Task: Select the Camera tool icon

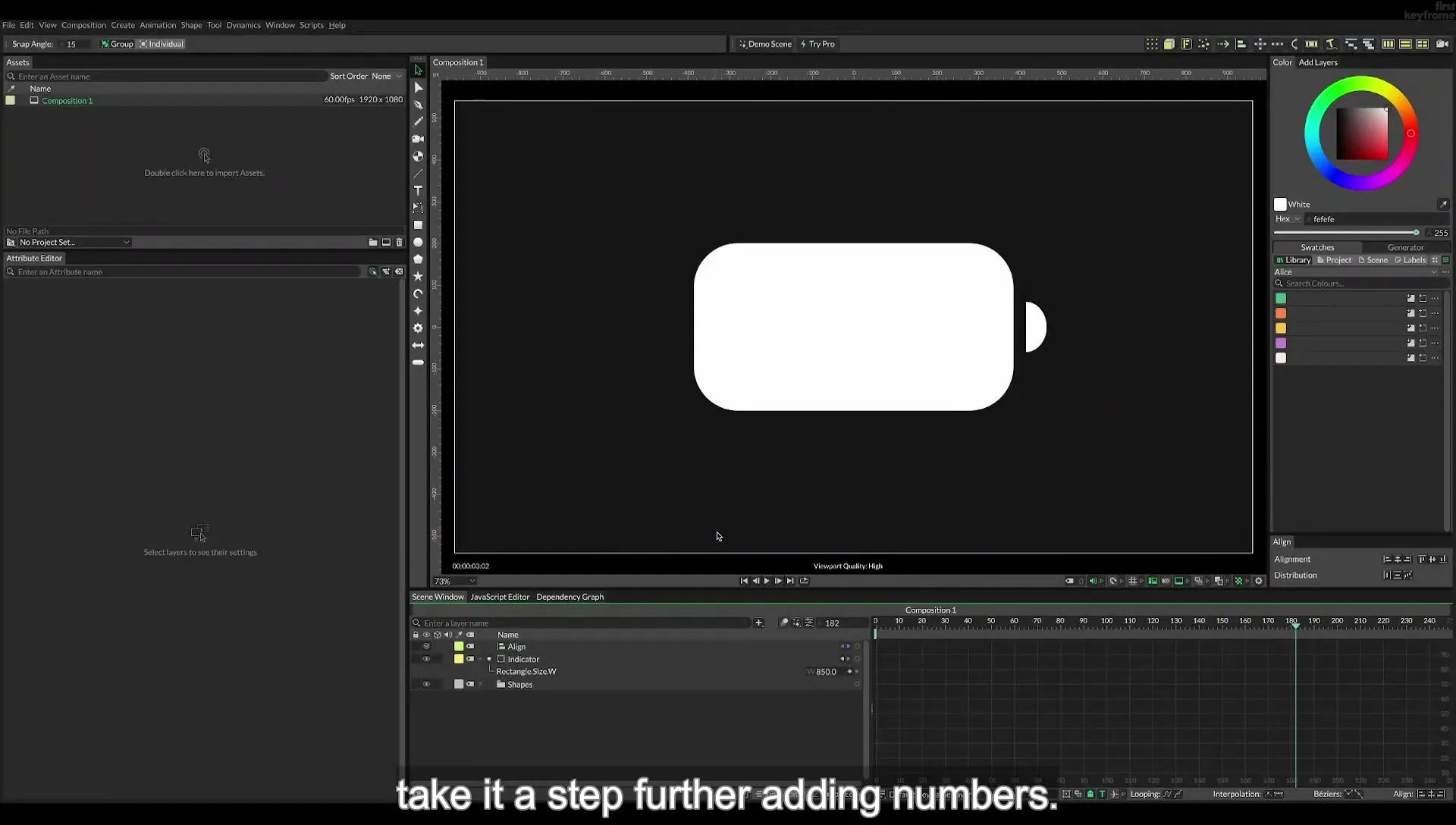Action: (418, 139)
